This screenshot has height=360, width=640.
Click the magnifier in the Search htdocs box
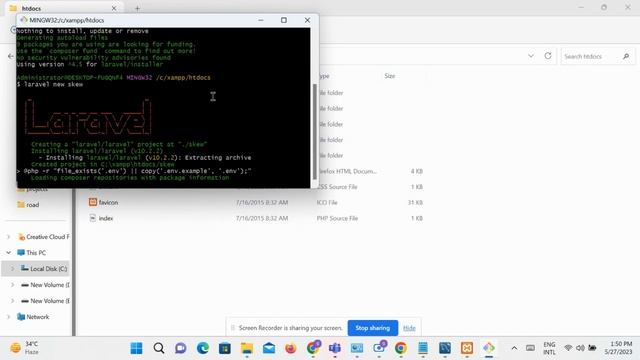coord(626,56)
